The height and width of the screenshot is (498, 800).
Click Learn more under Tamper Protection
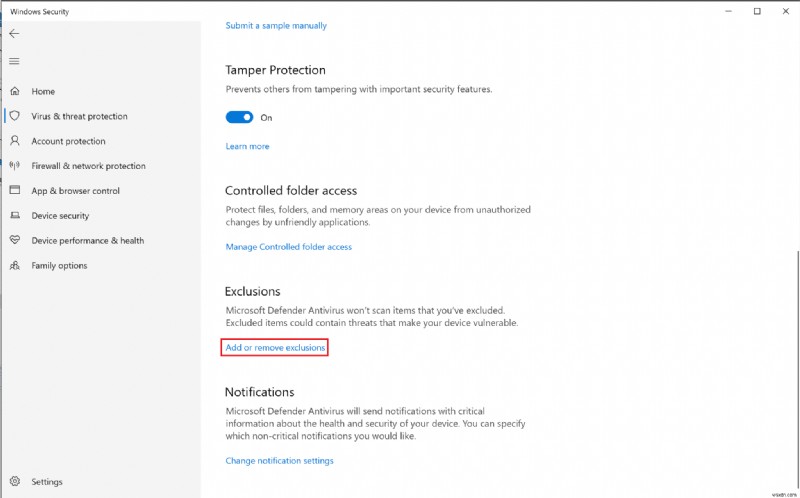tap(247, 147)
